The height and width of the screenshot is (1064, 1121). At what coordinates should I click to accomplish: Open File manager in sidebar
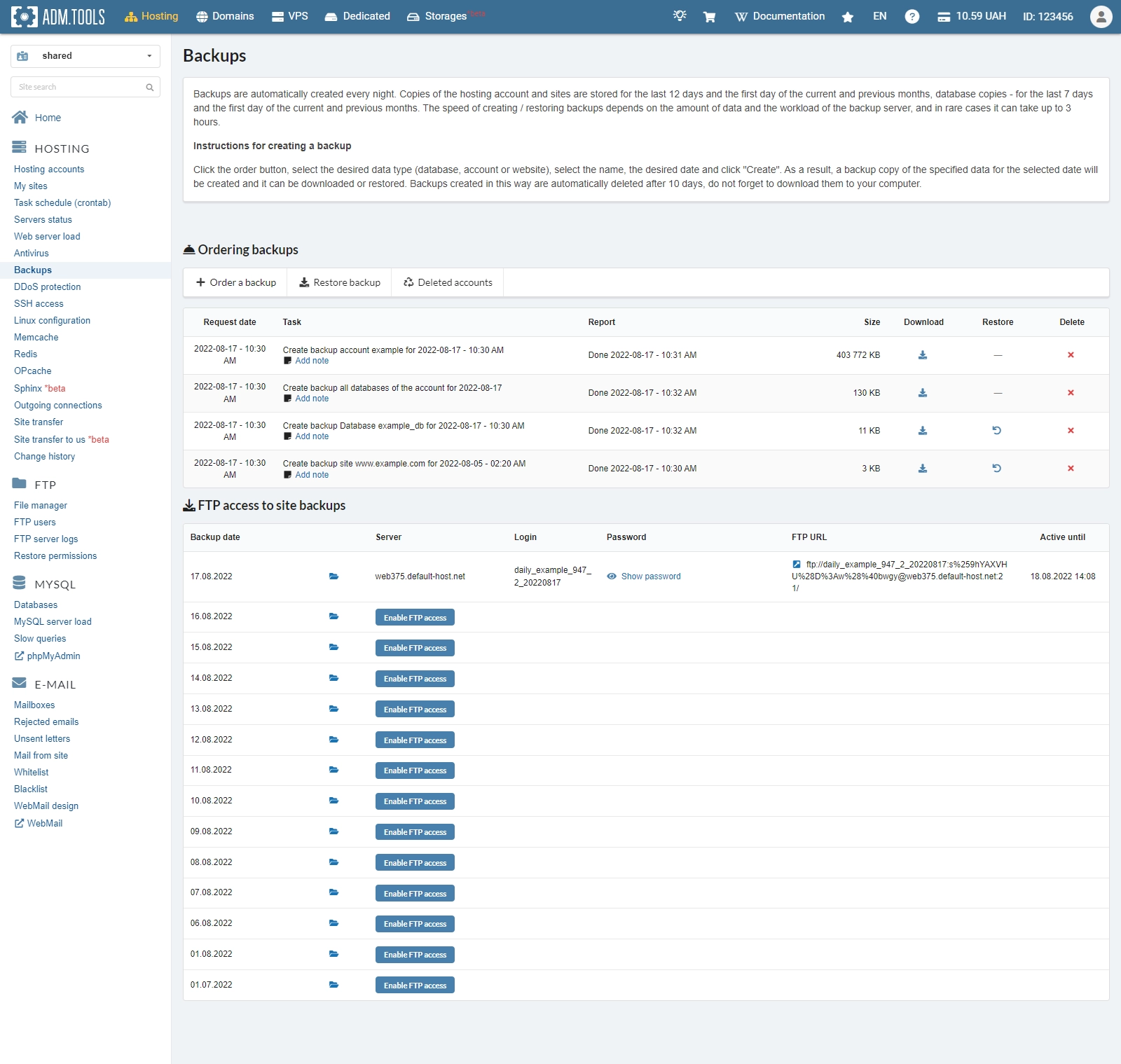tap(41, 506)
